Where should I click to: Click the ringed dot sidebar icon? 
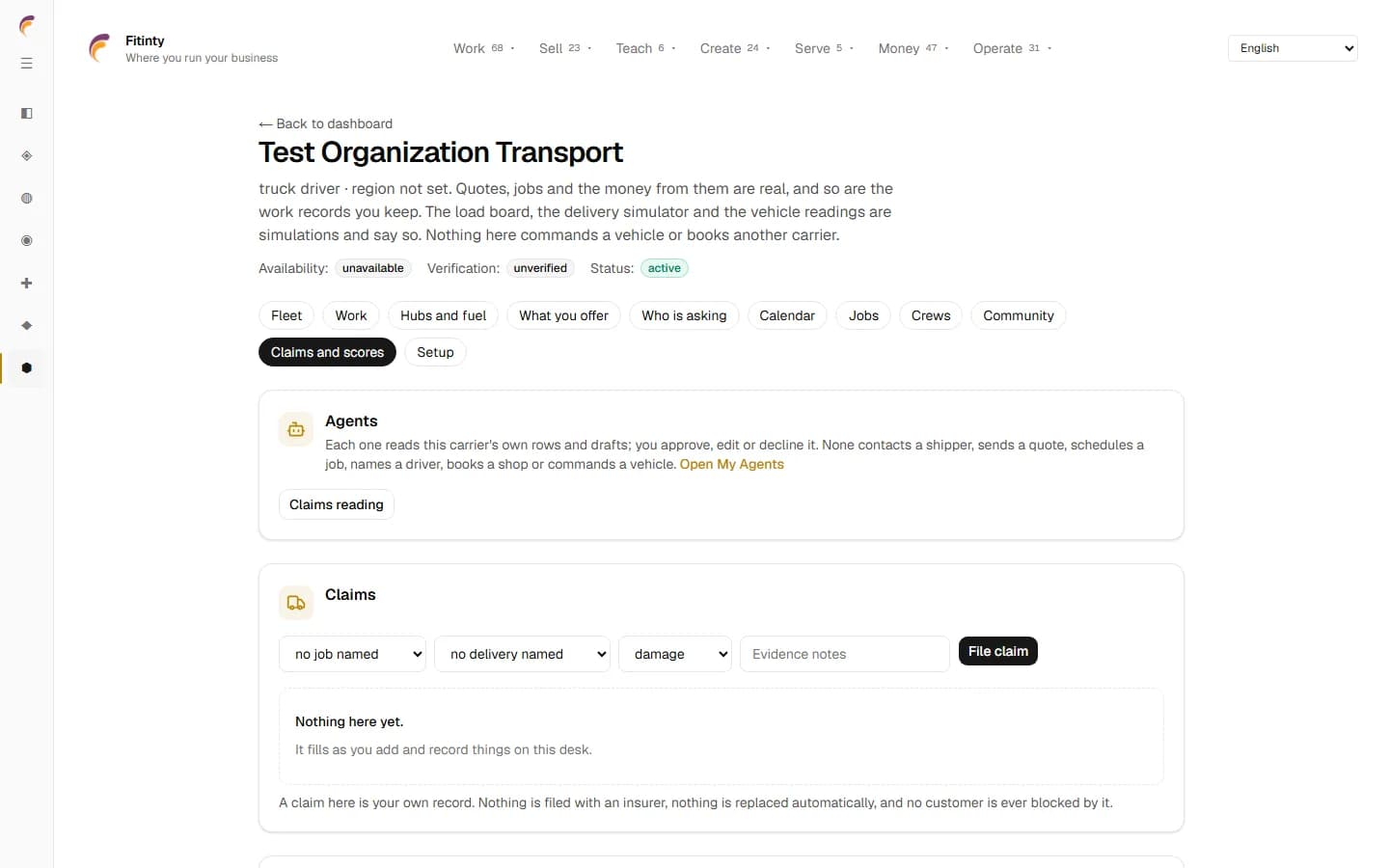[x=27, y=241]
